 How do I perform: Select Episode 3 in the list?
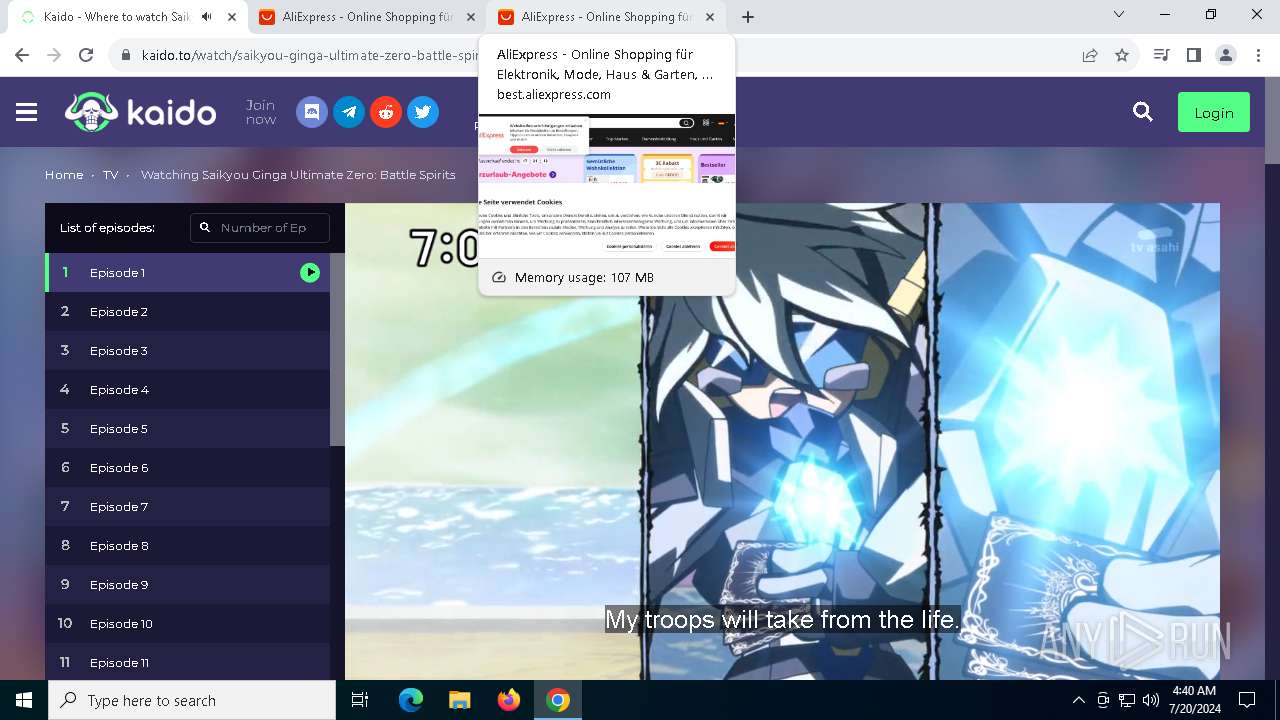coord(187,350)
